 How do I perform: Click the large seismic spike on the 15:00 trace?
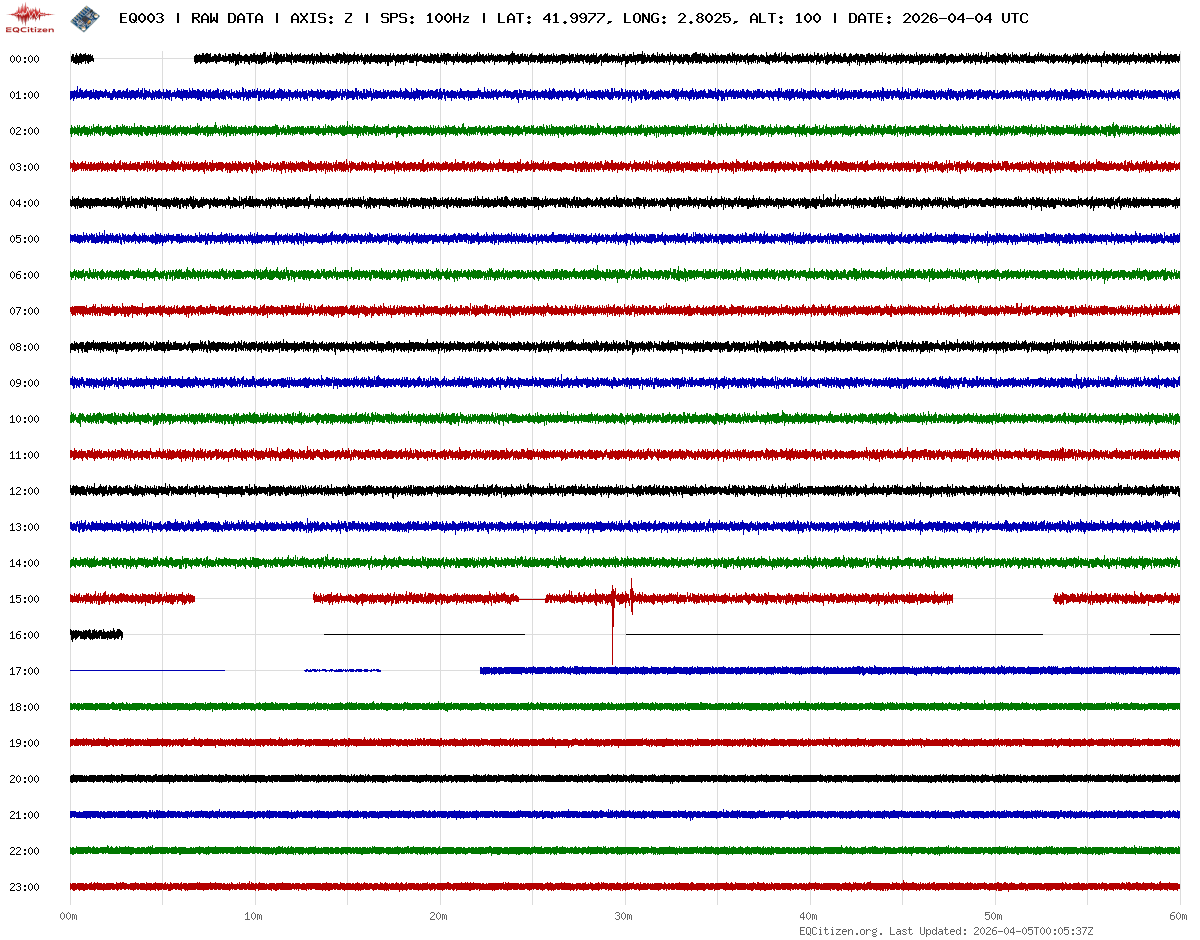tap(612, 625)
